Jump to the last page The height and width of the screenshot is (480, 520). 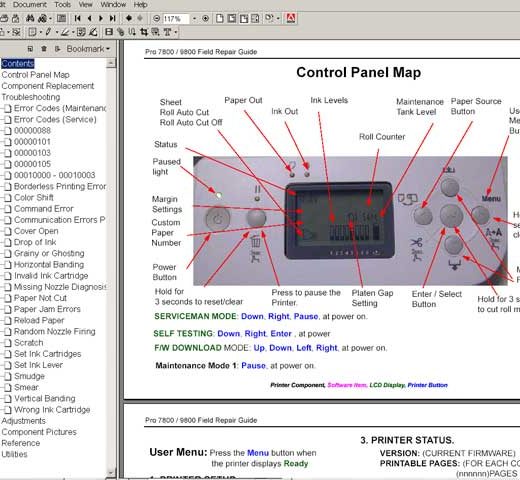(x=113, y=18)
